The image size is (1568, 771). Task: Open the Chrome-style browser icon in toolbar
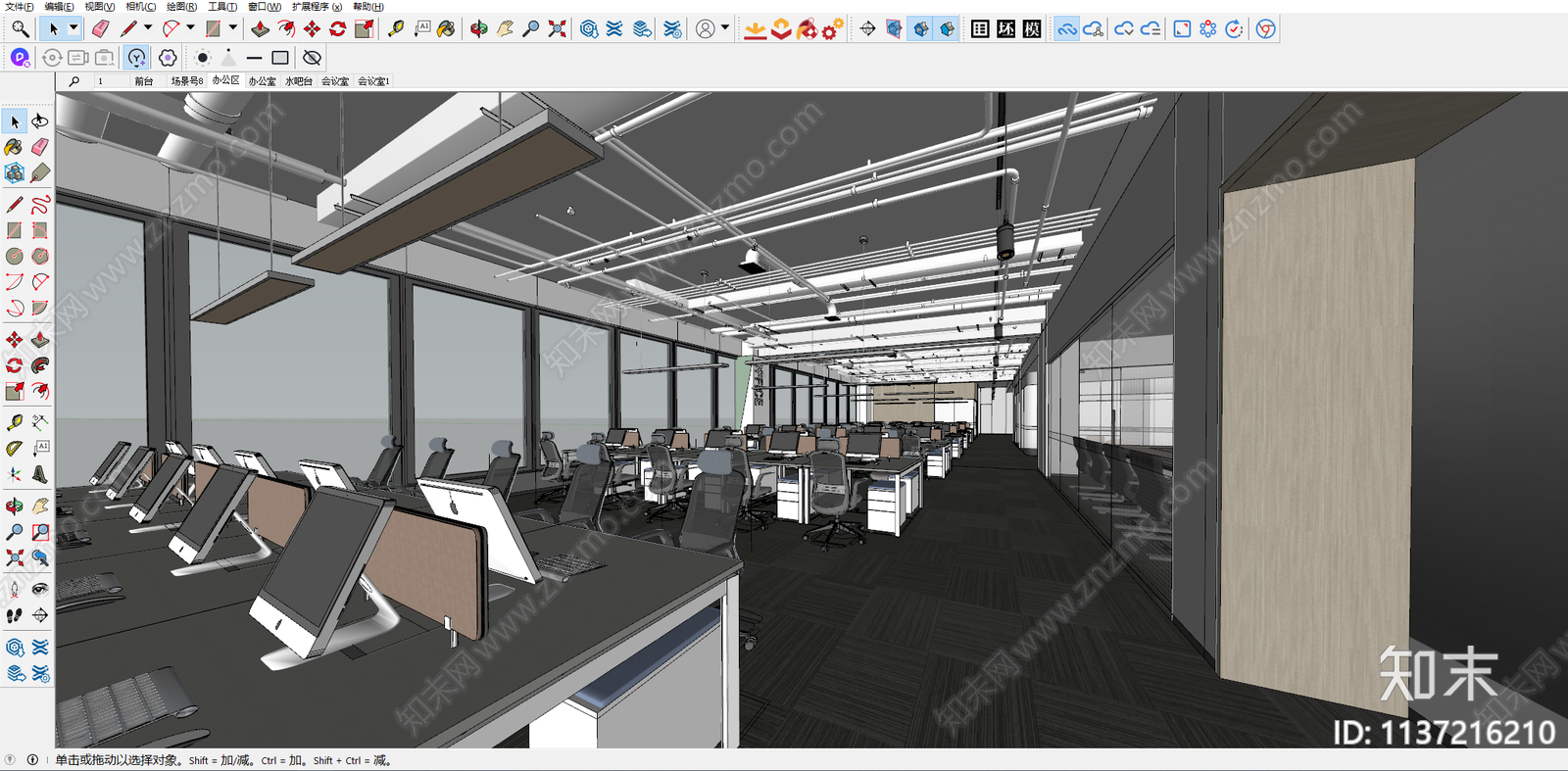(1266, 29)
